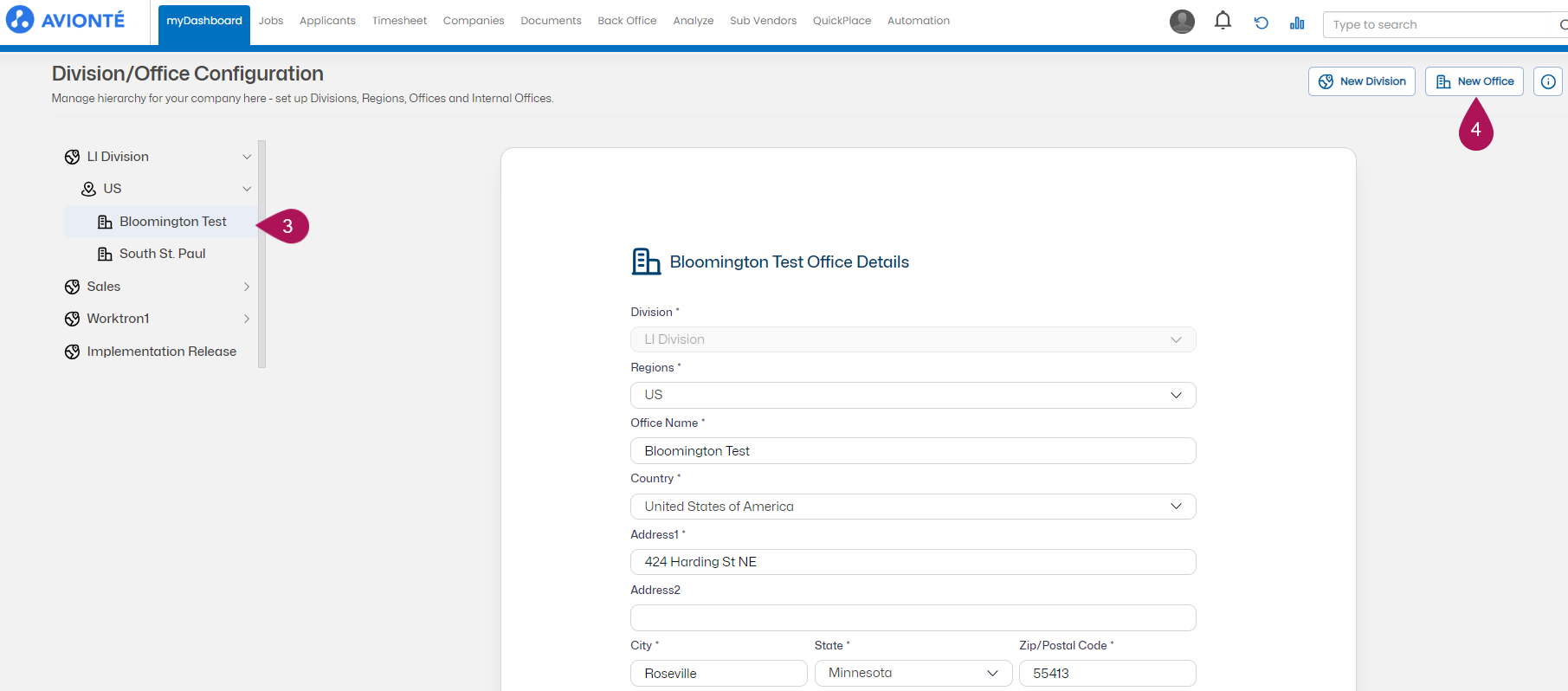Click the New Division button
This screenshot has height=691, width=1568.
(x=1362, y=81)
